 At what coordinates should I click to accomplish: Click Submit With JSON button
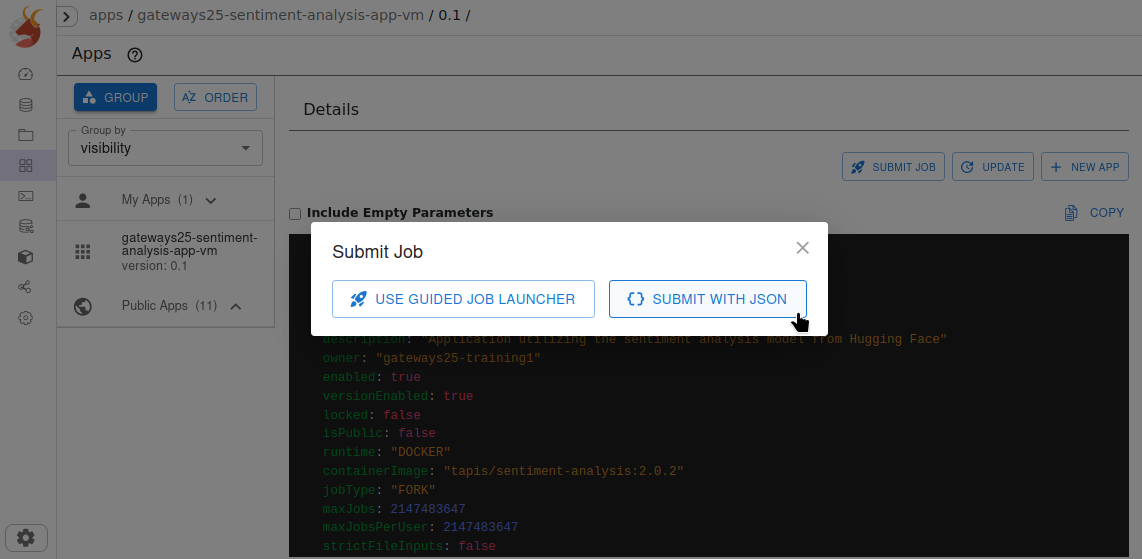tap(707, 299)
